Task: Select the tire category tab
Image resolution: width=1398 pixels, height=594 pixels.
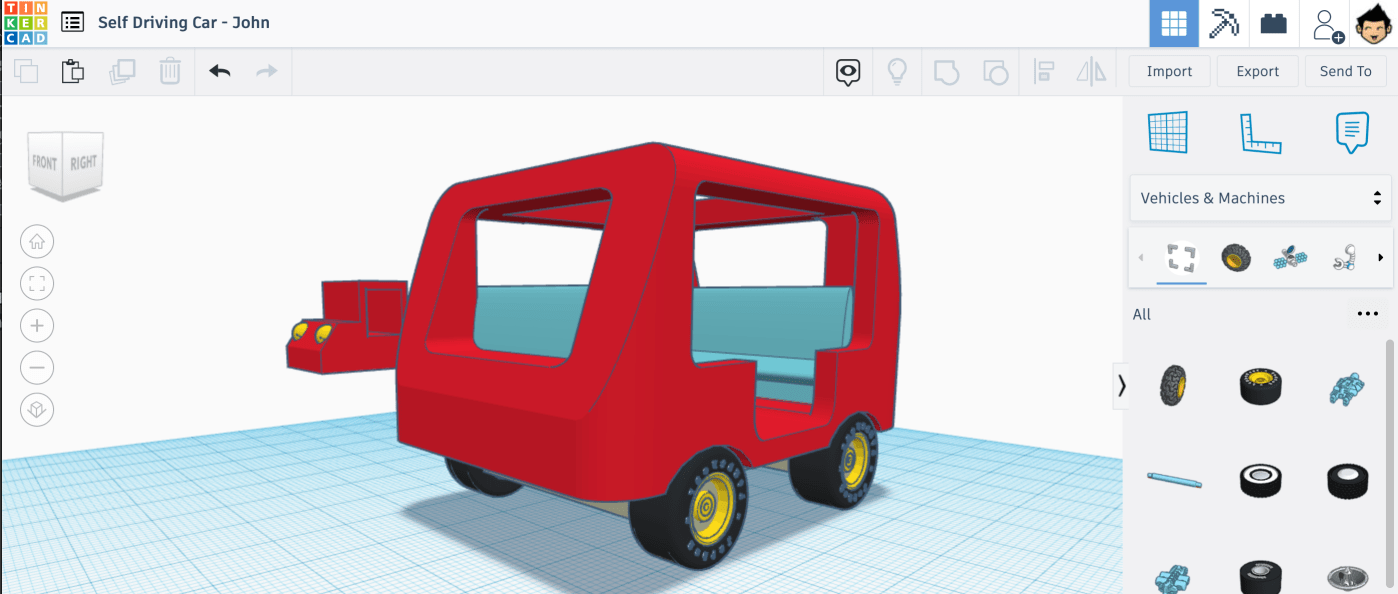Action: [1236, 258]
